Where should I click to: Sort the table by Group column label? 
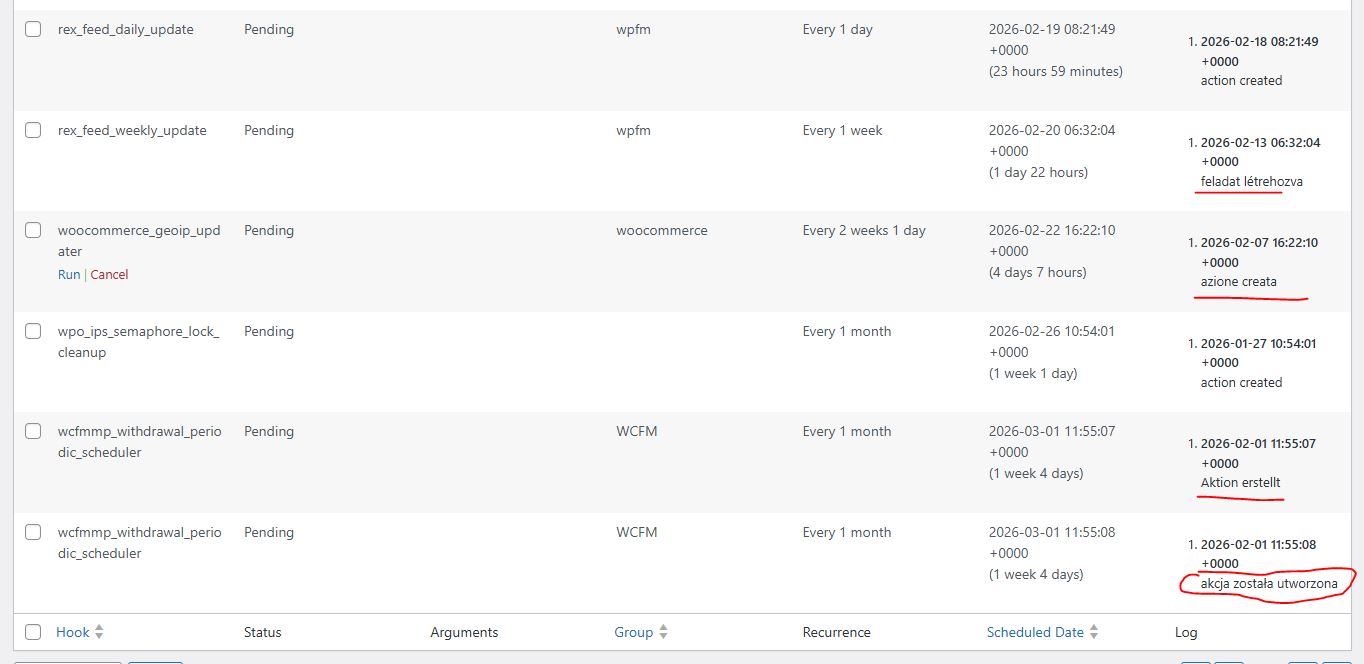(x=633, y=632)
